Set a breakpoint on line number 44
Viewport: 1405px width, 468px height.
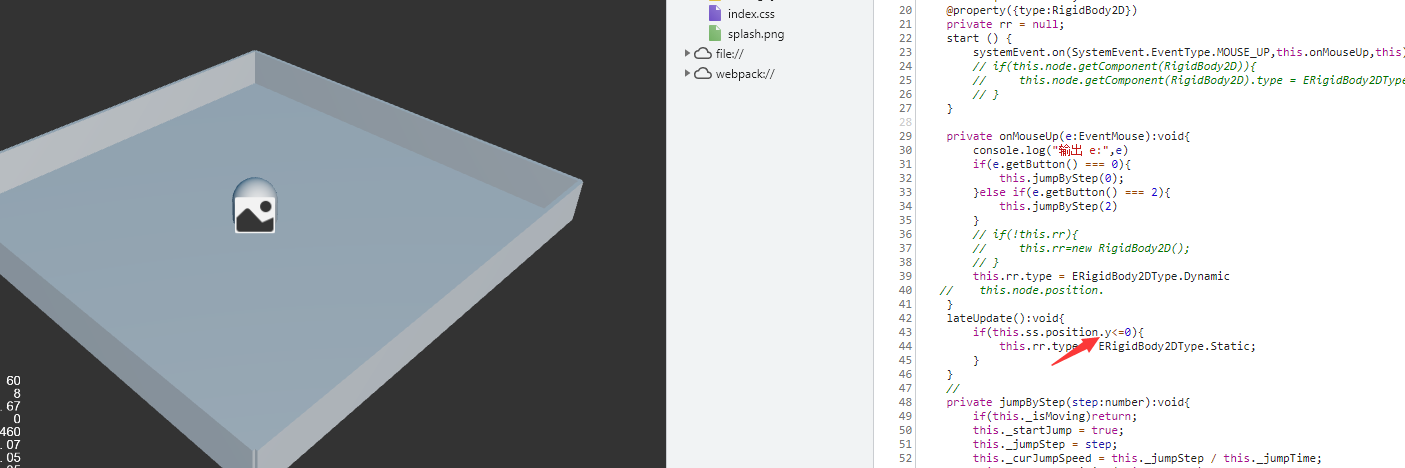coord(905,346)
